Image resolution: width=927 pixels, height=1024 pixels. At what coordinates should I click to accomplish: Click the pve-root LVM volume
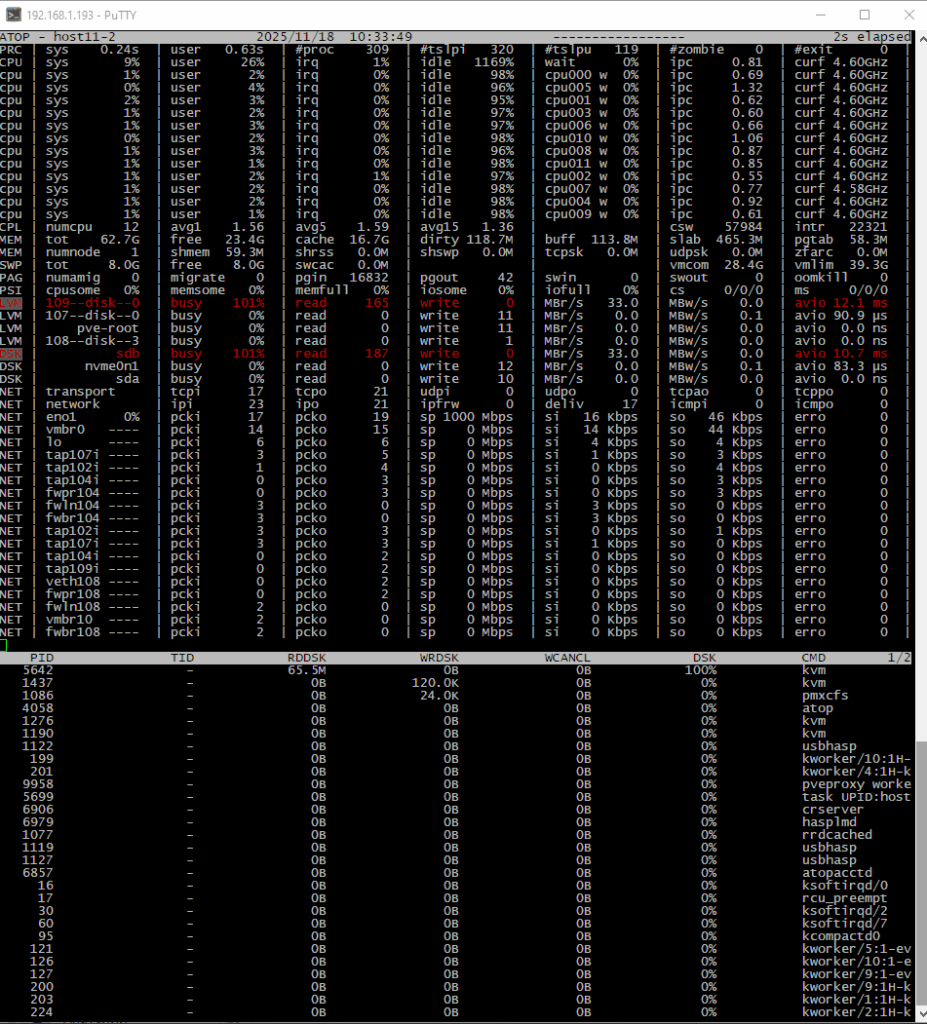110,328
